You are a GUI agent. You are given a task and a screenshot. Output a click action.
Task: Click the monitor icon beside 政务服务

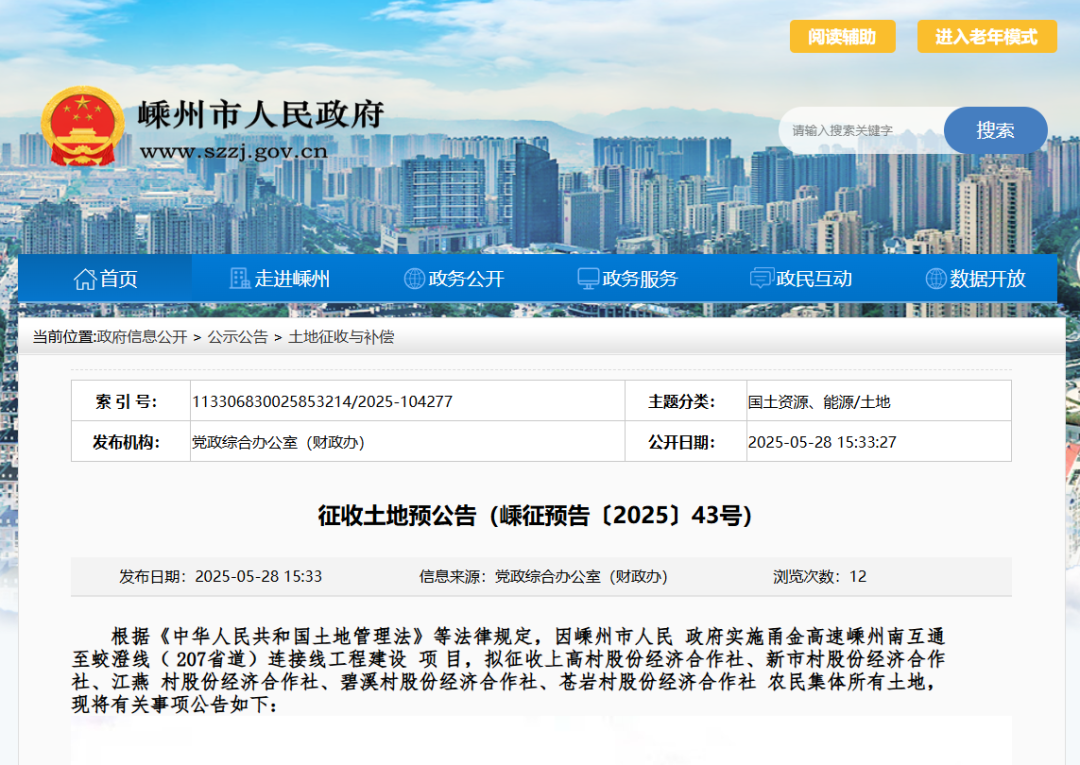(x=588, y=279)
